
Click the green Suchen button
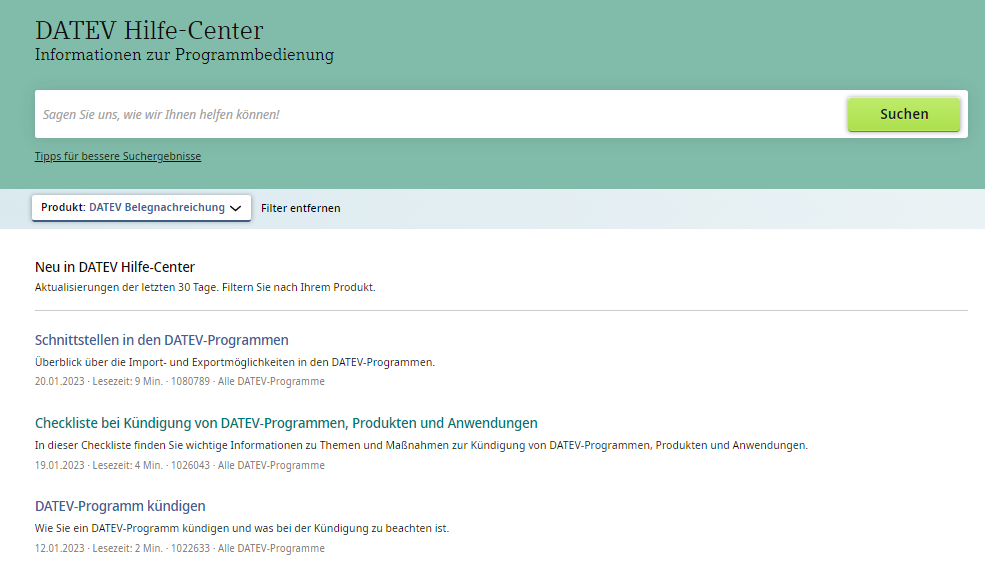point(903,114)
